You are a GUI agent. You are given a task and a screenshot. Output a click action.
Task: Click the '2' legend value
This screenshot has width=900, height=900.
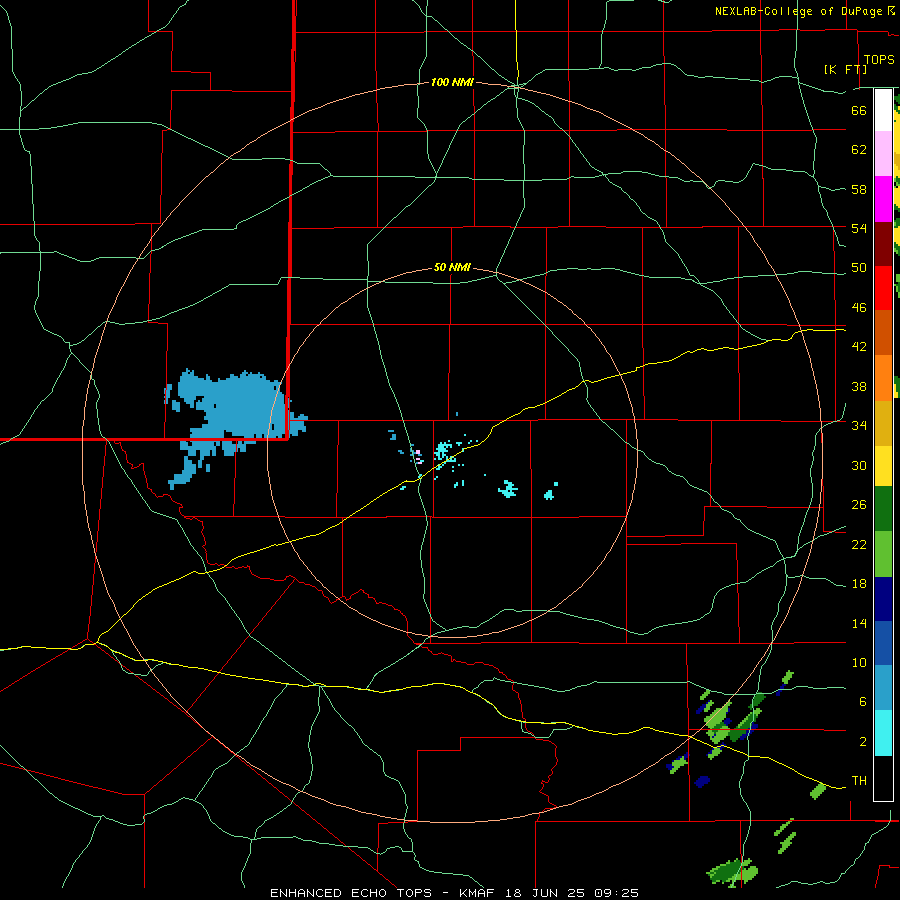pyautogui.click(x=862, y=742)
